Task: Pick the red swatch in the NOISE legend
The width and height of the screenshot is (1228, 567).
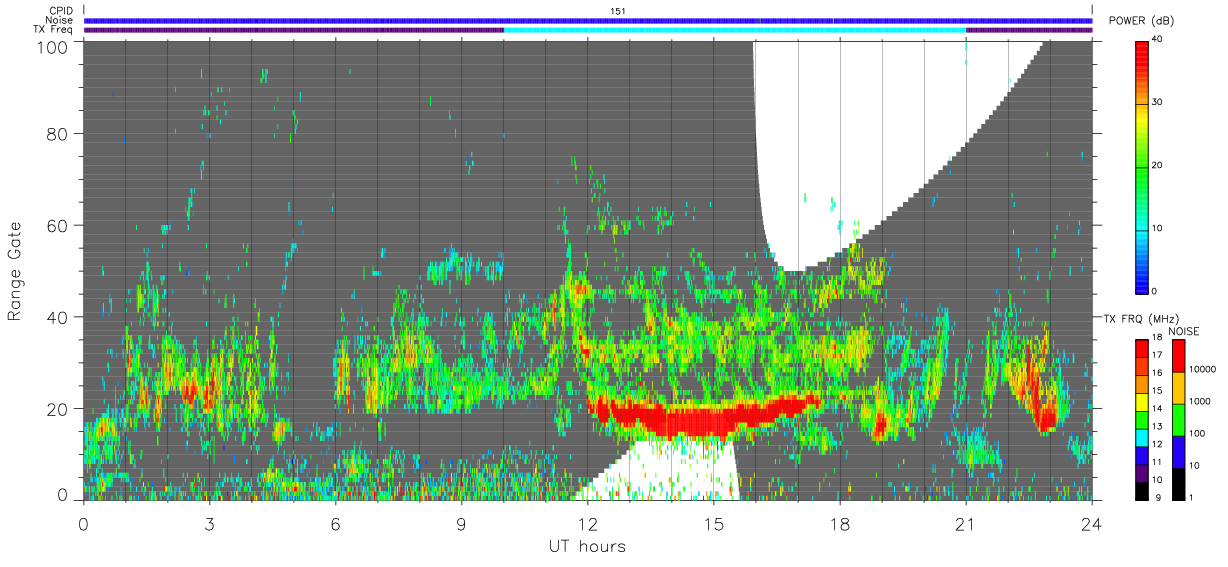Action: pyautogui.click(x=1178, y=356)
